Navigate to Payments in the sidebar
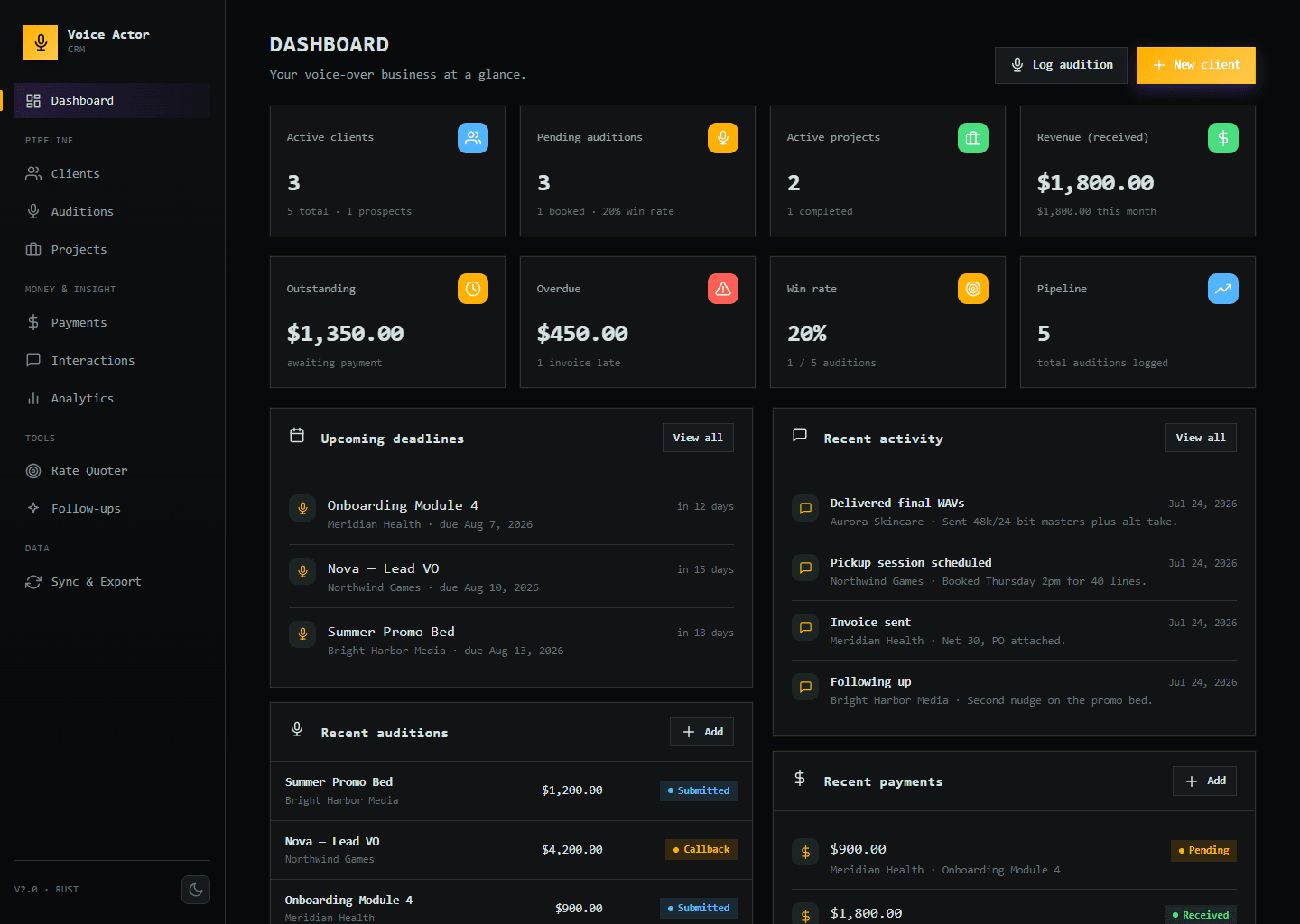The image size is (1300, 924). click(x=112, y=322)
